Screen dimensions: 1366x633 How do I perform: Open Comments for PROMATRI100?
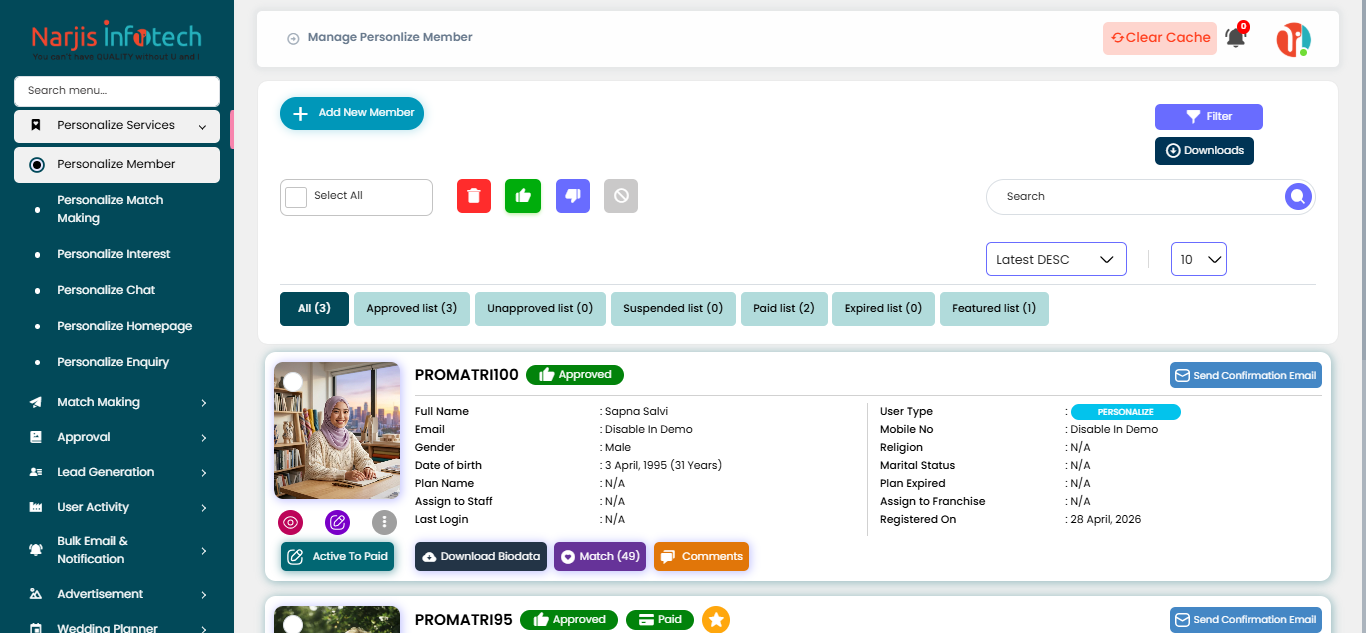[701, 557]
